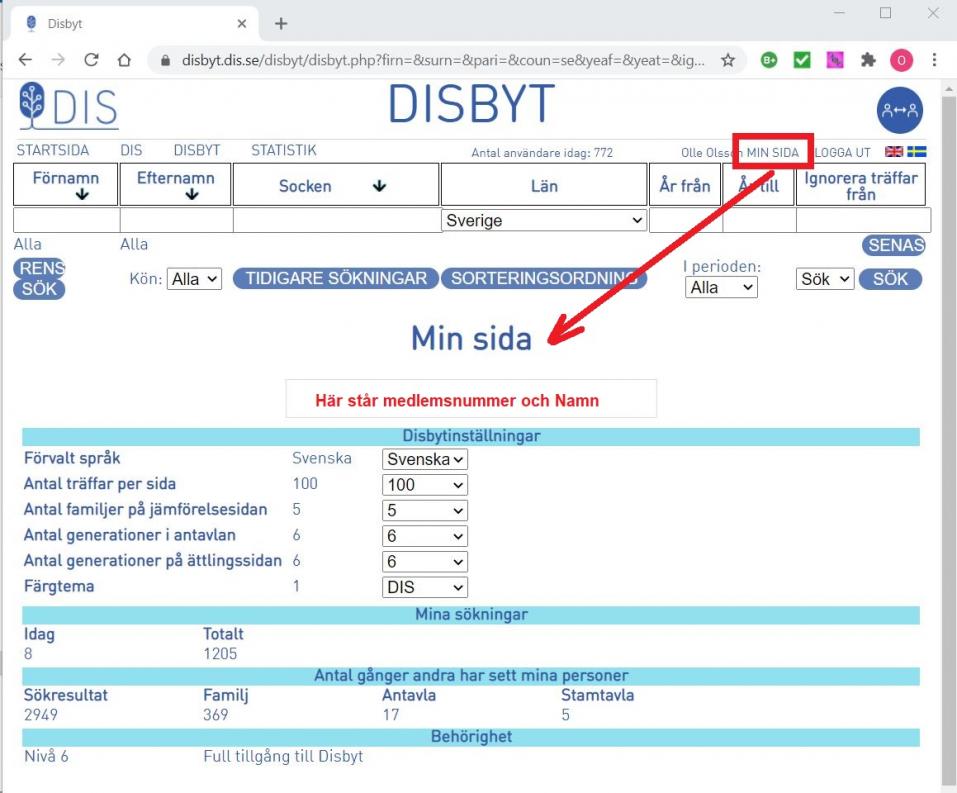
Task: Click the round blue family-match icon
Action: coord(899,111)
